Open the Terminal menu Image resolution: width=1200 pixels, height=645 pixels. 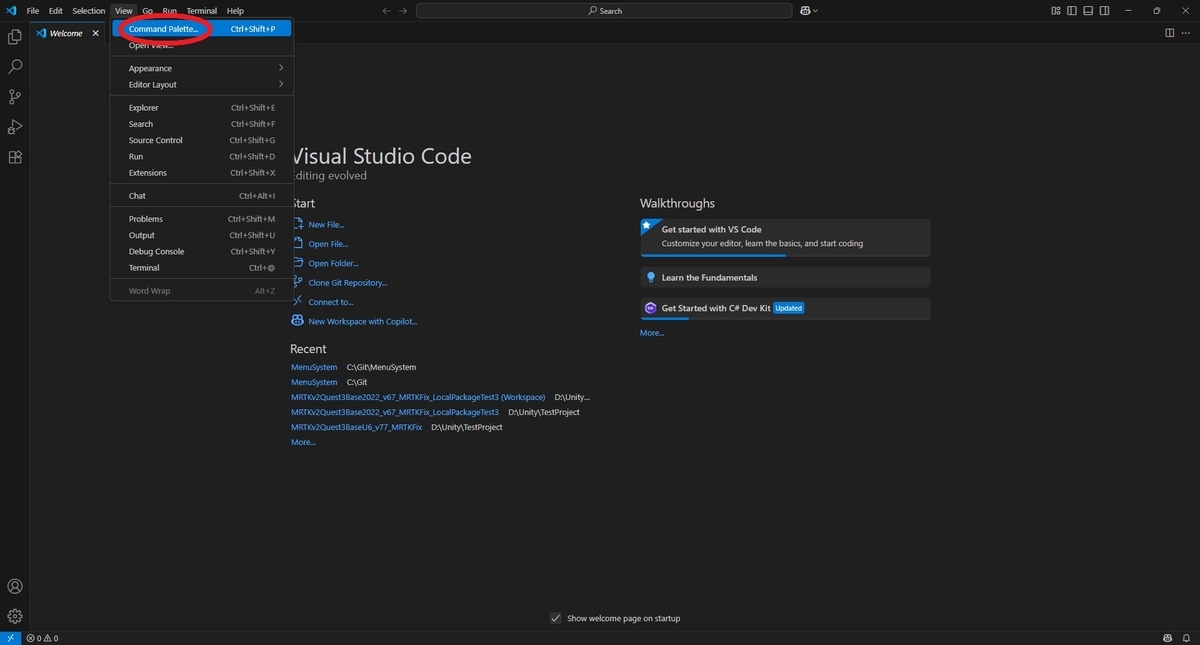pyautogui.click(x=201, y=10)
